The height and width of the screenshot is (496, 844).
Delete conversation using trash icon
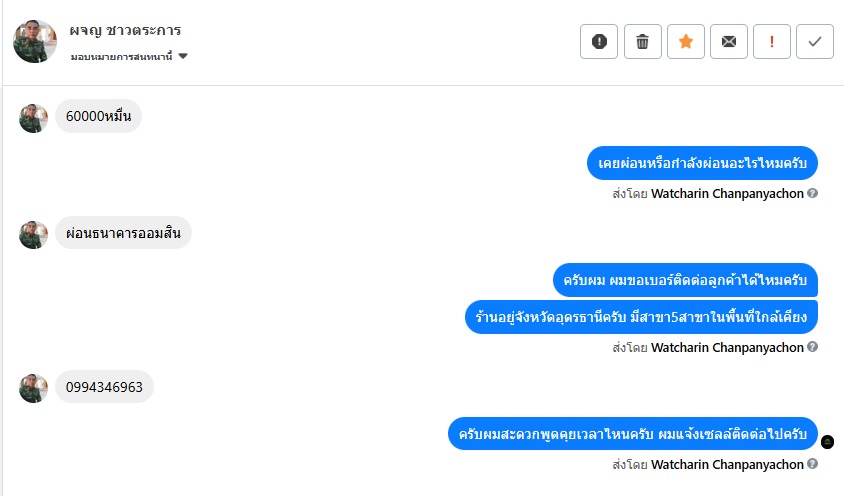coord(642,41)
